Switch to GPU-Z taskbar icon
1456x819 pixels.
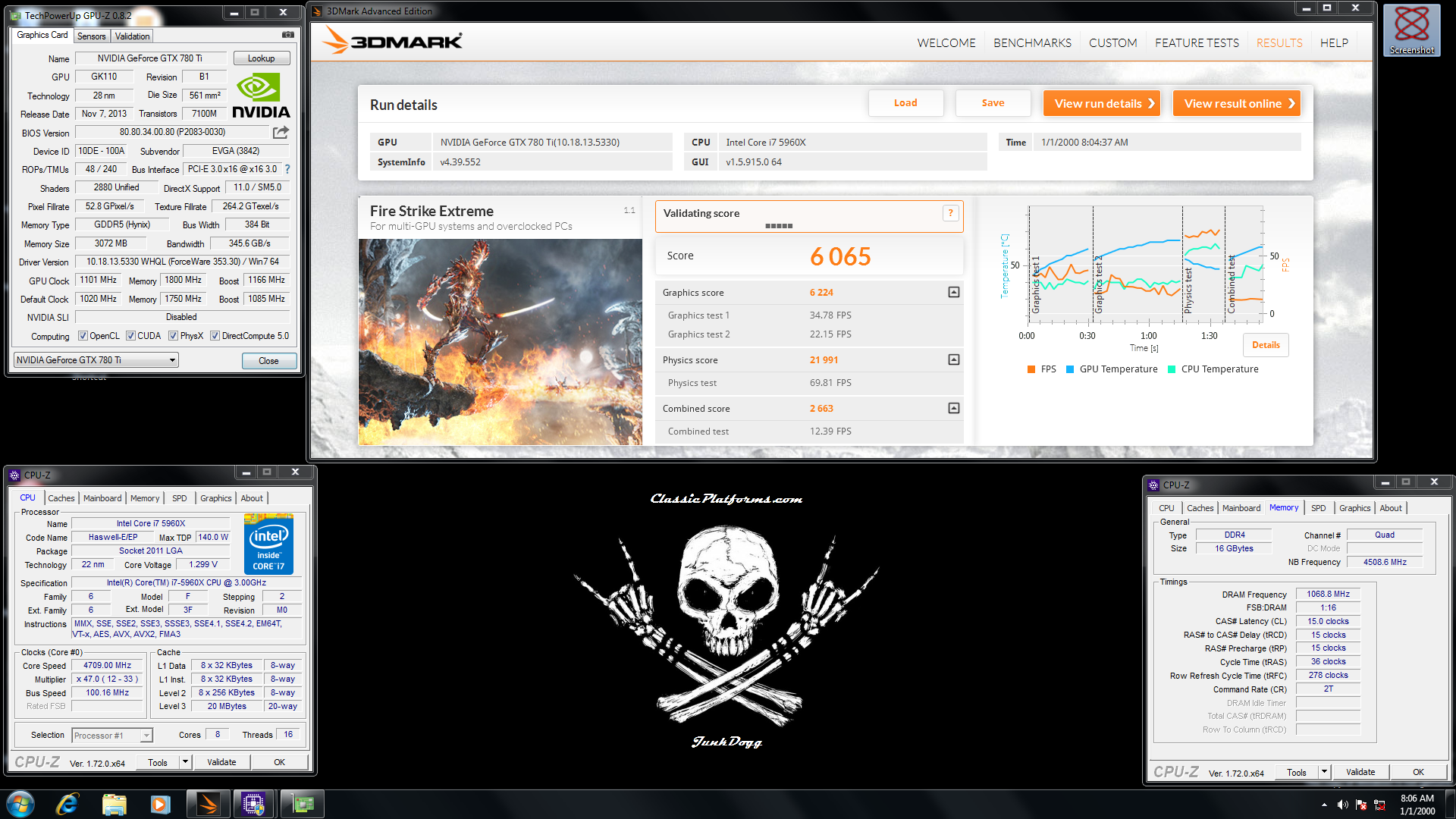[303, 804]
